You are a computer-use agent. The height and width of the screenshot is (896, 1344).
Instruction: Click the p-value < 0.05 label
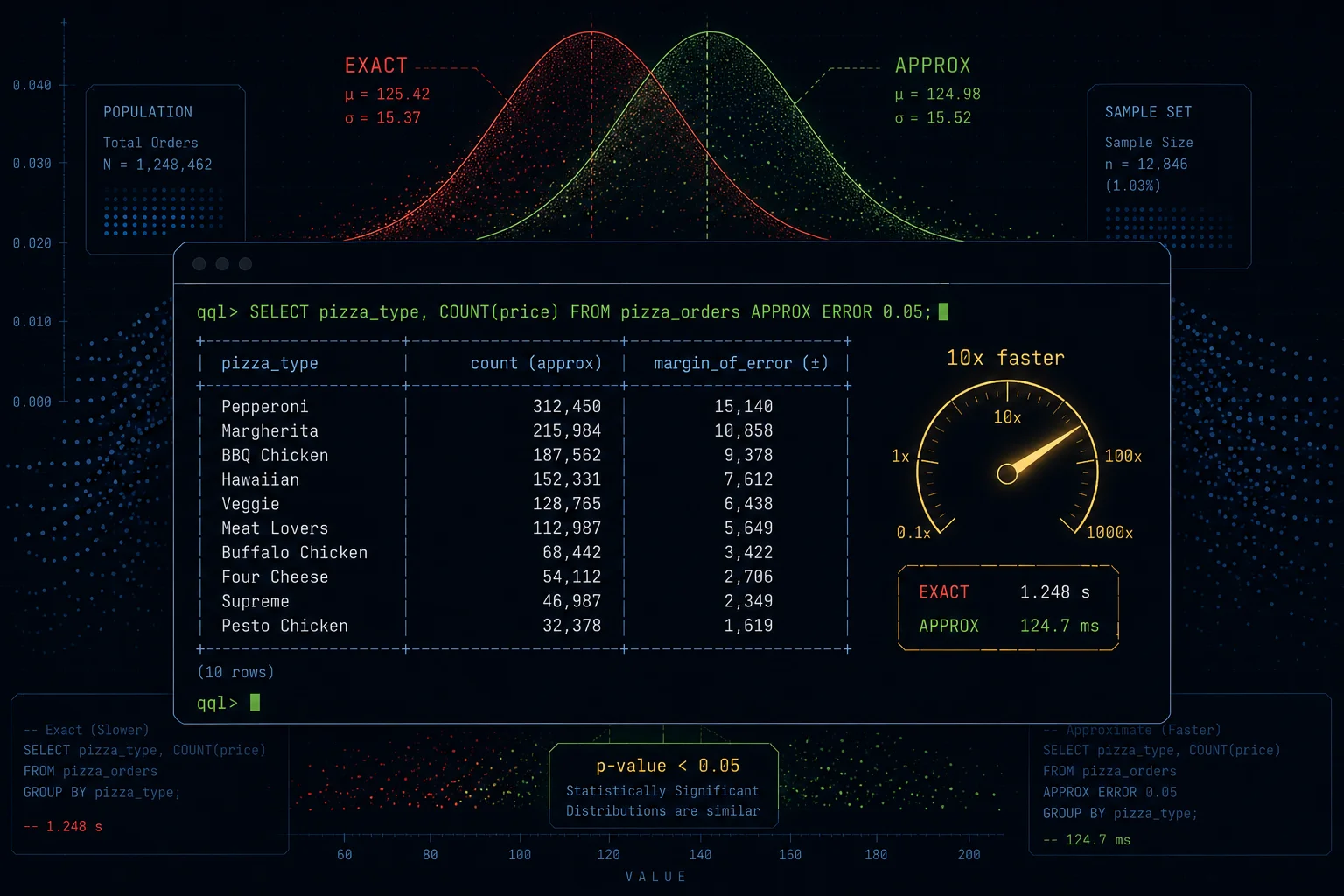pos(668,766)
